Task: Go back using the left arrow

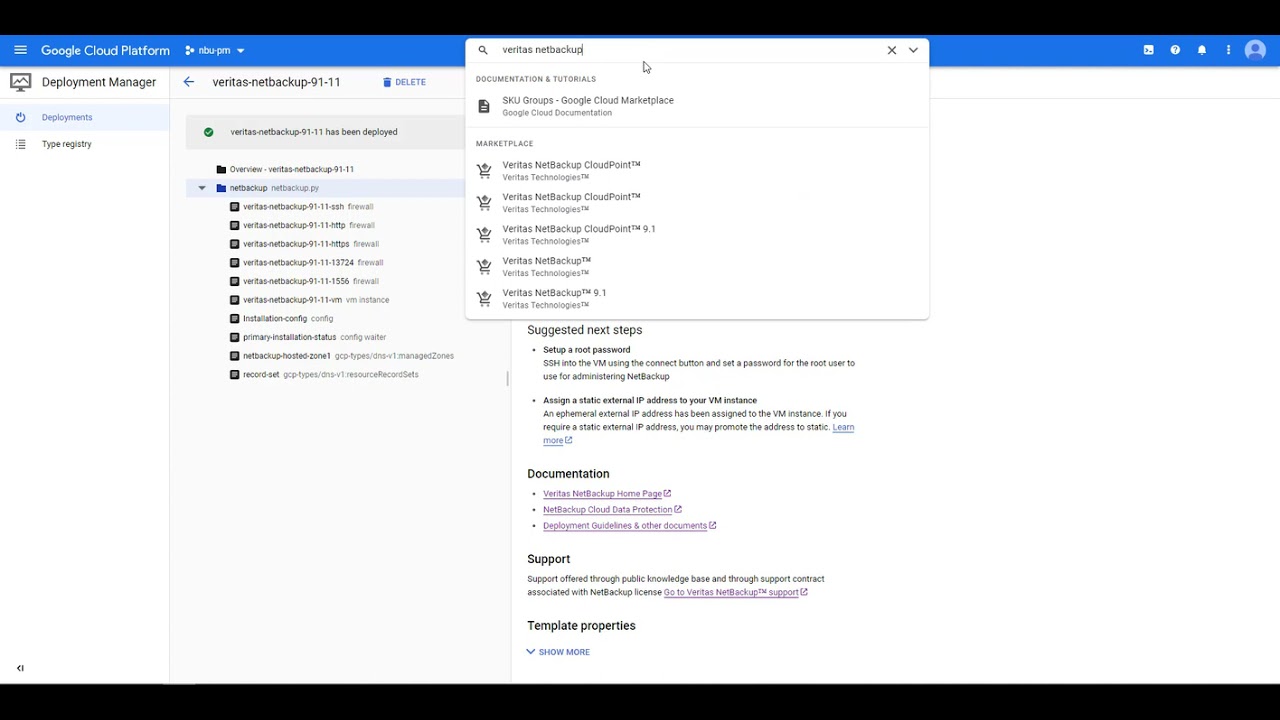Action: (x=189, y=82)
